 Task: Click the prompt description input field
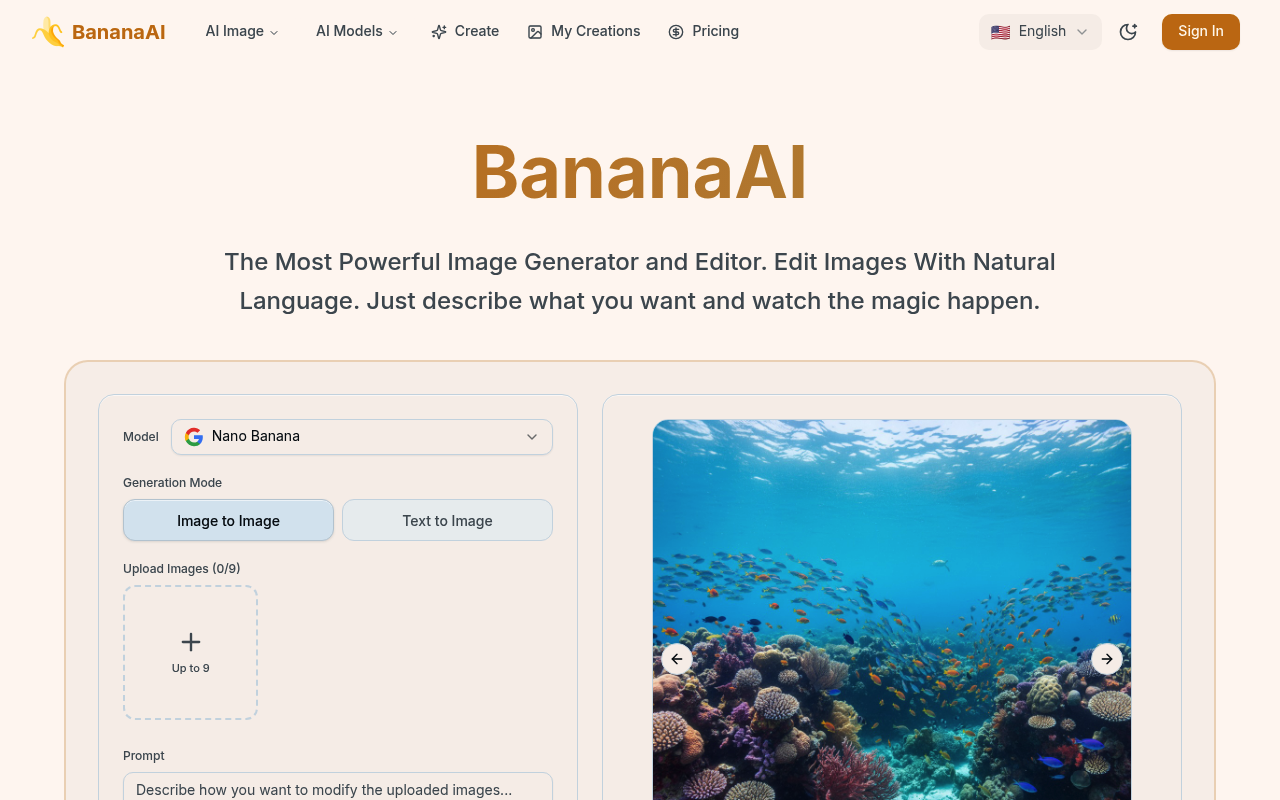[338, 787]
